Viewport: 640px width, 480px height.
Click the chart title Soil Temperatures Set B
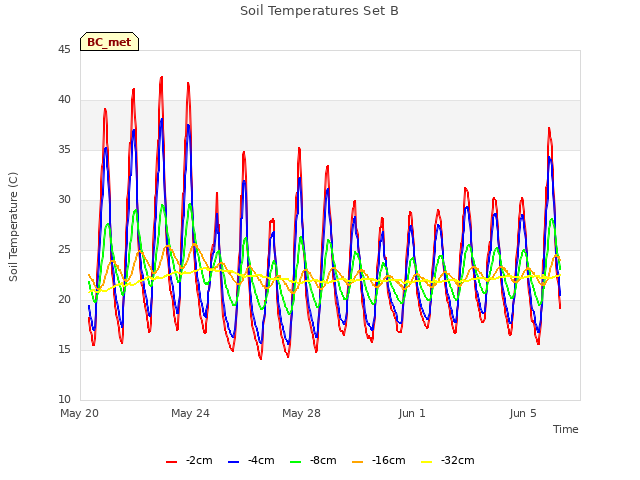tap(319, 11)
